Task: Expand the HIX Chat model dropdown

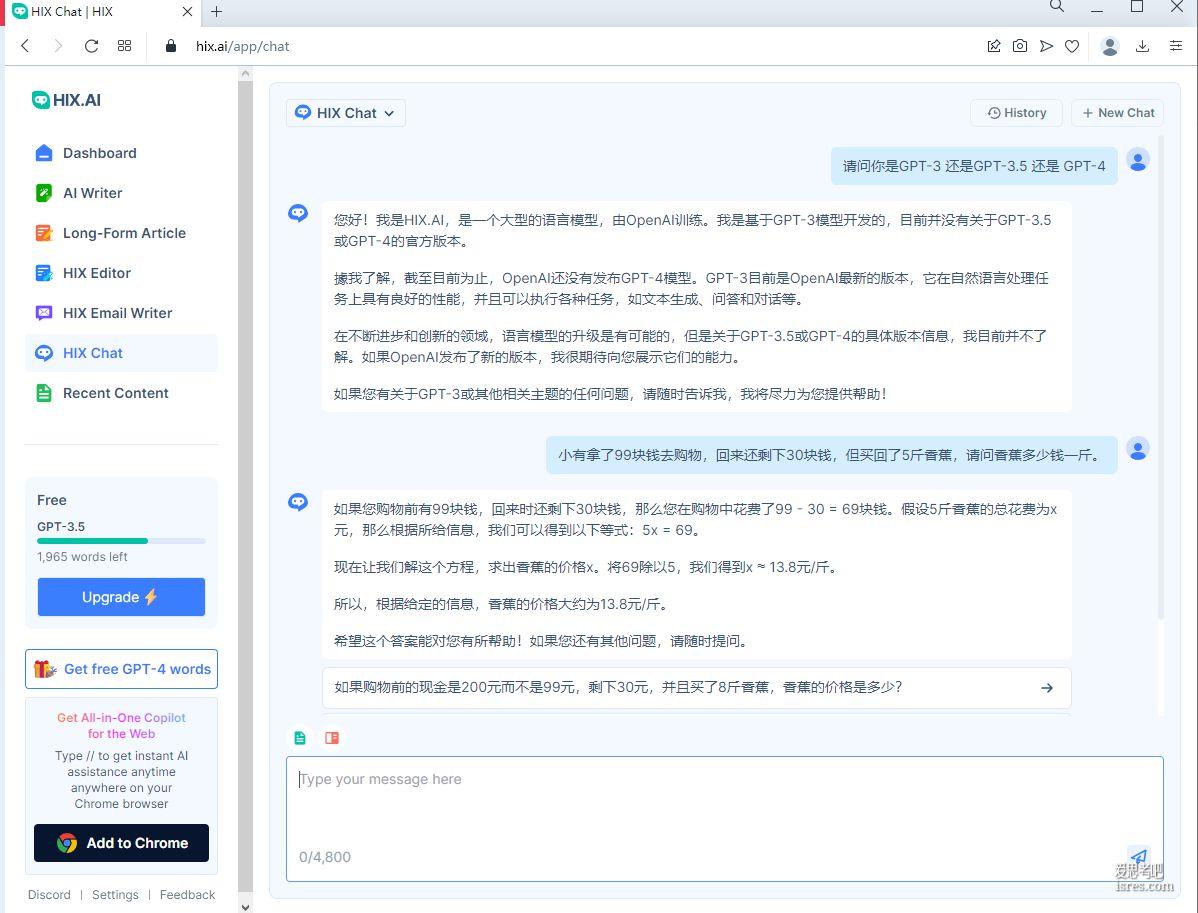Action: point(345,113)
